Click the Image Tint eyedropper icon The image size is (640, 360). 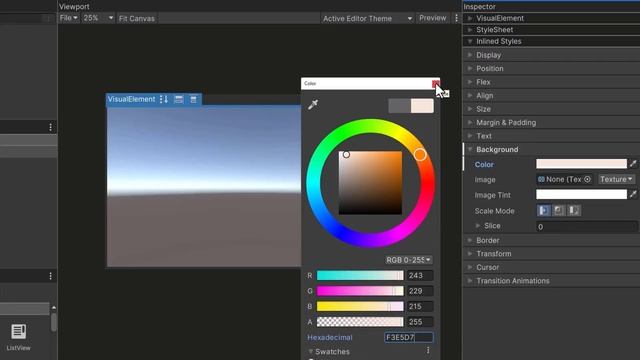(x=633, y=194)
